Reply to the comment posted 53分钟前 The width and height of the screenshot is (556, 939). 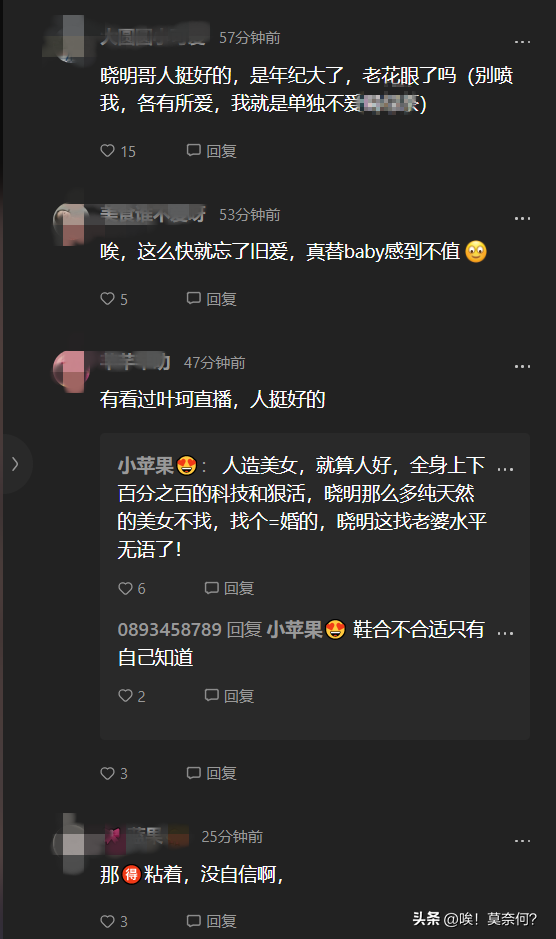point(211,299)
